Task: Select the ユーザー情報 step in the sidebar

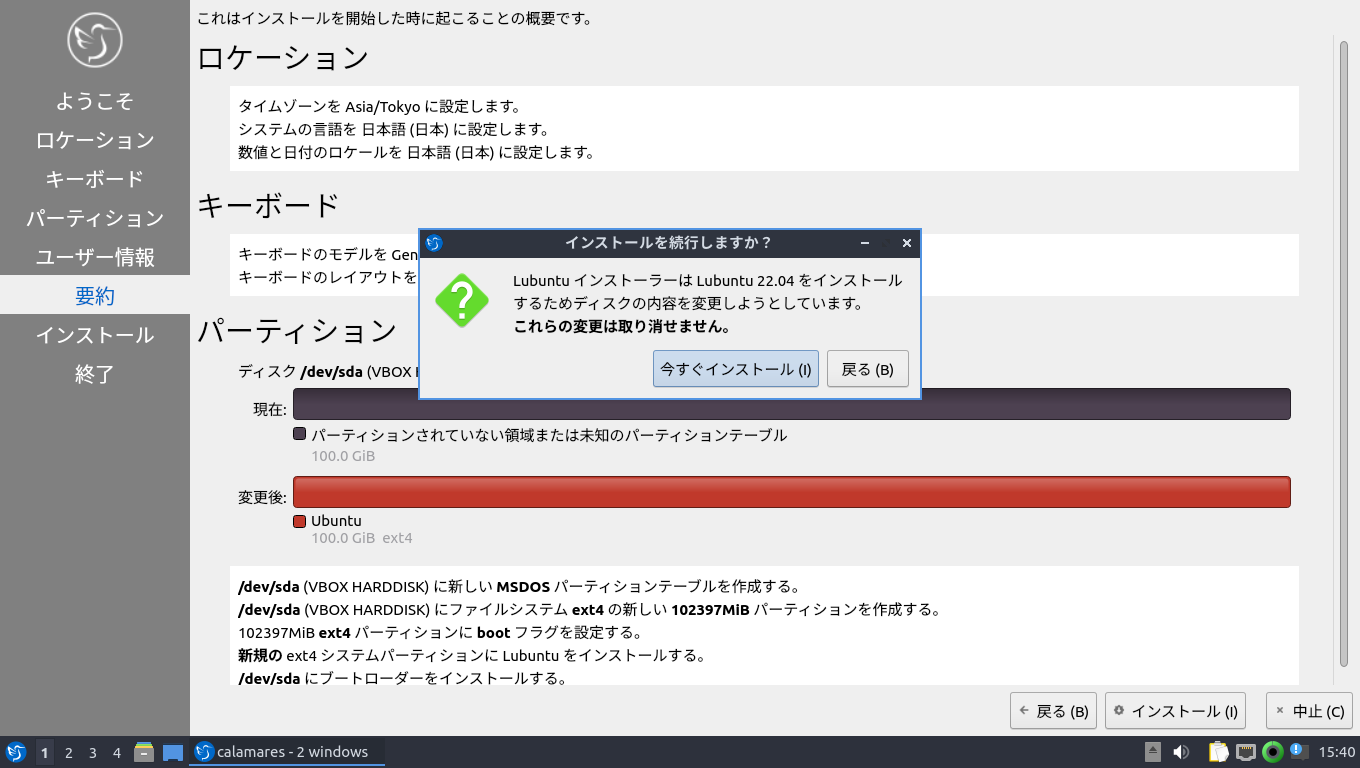Action: pos(95,257)
